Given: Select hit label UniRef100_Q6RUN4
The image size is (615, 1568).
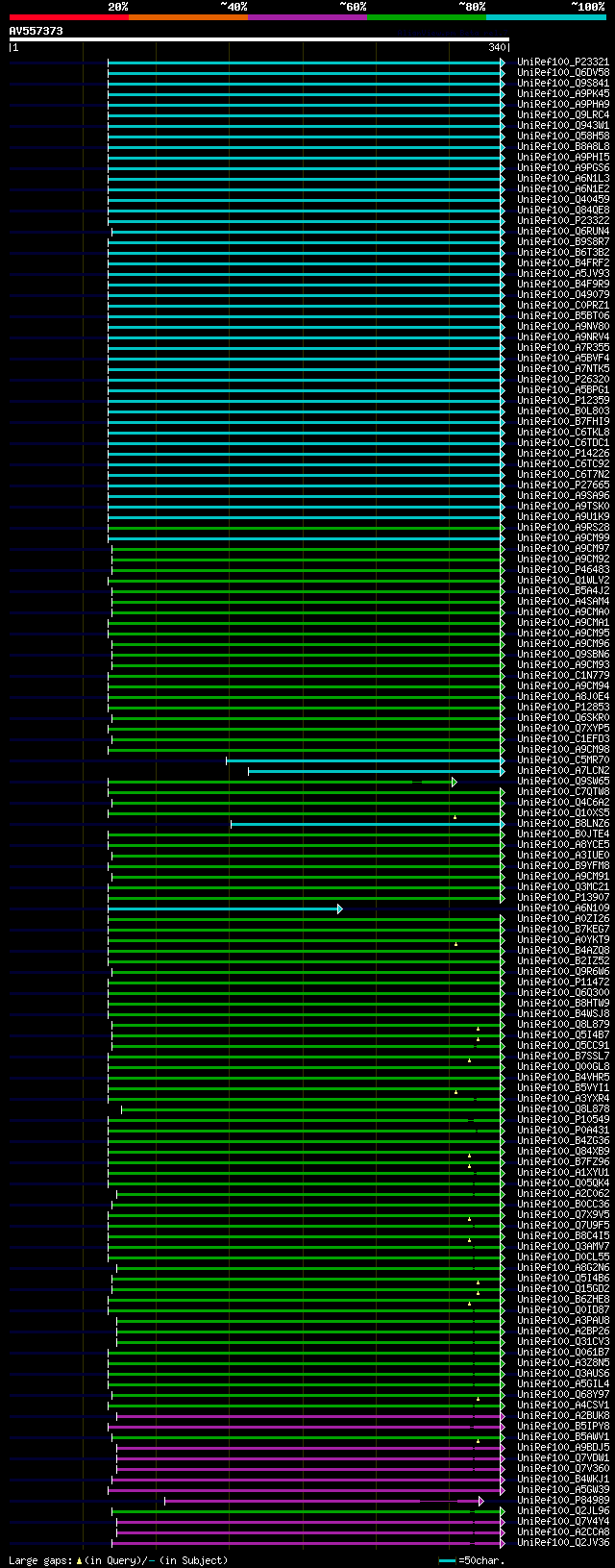Looking at the screenshot, I should pyautogui.click(x=563, y=232).
